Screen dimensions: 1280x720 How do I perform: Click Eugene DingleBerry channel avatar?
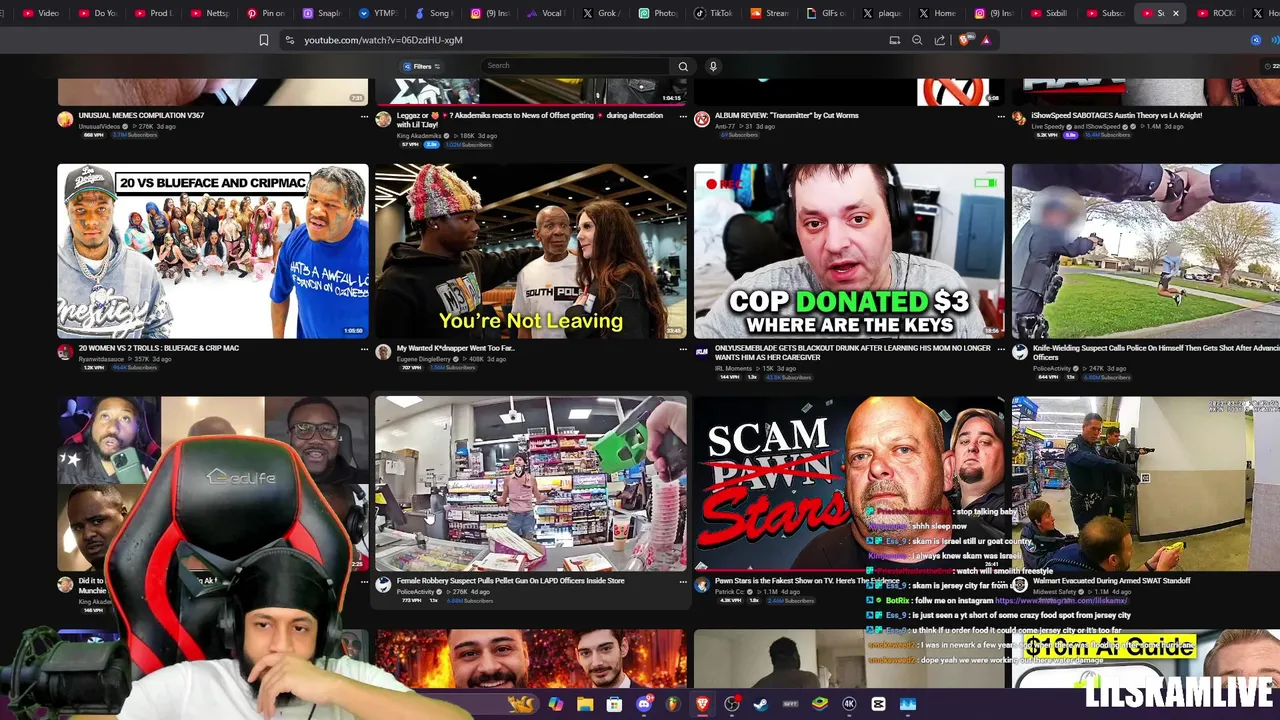pyautogui.click(x=383, y=352)
